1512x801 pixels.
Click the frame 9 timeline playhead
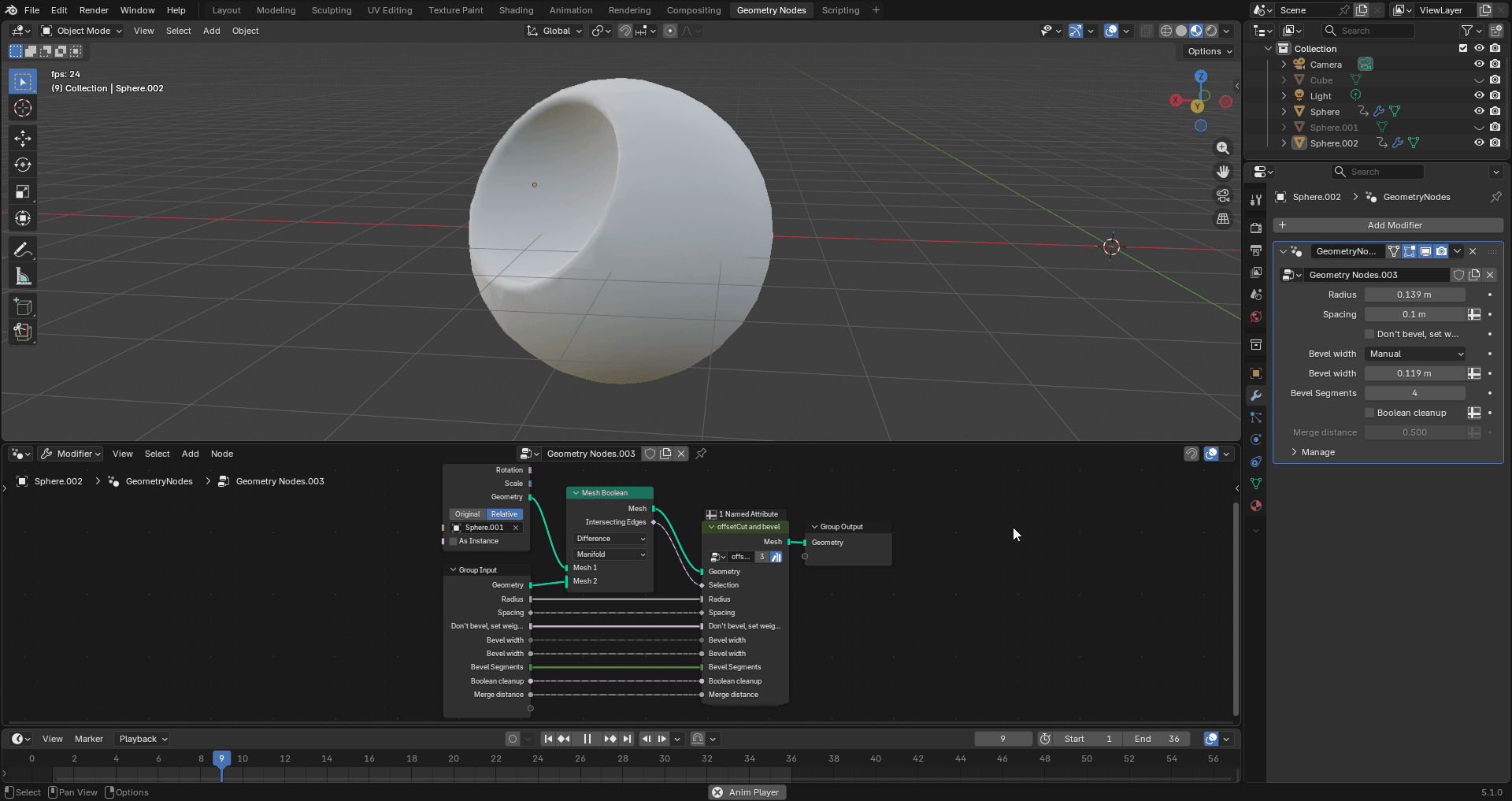[x=221, y=758]
